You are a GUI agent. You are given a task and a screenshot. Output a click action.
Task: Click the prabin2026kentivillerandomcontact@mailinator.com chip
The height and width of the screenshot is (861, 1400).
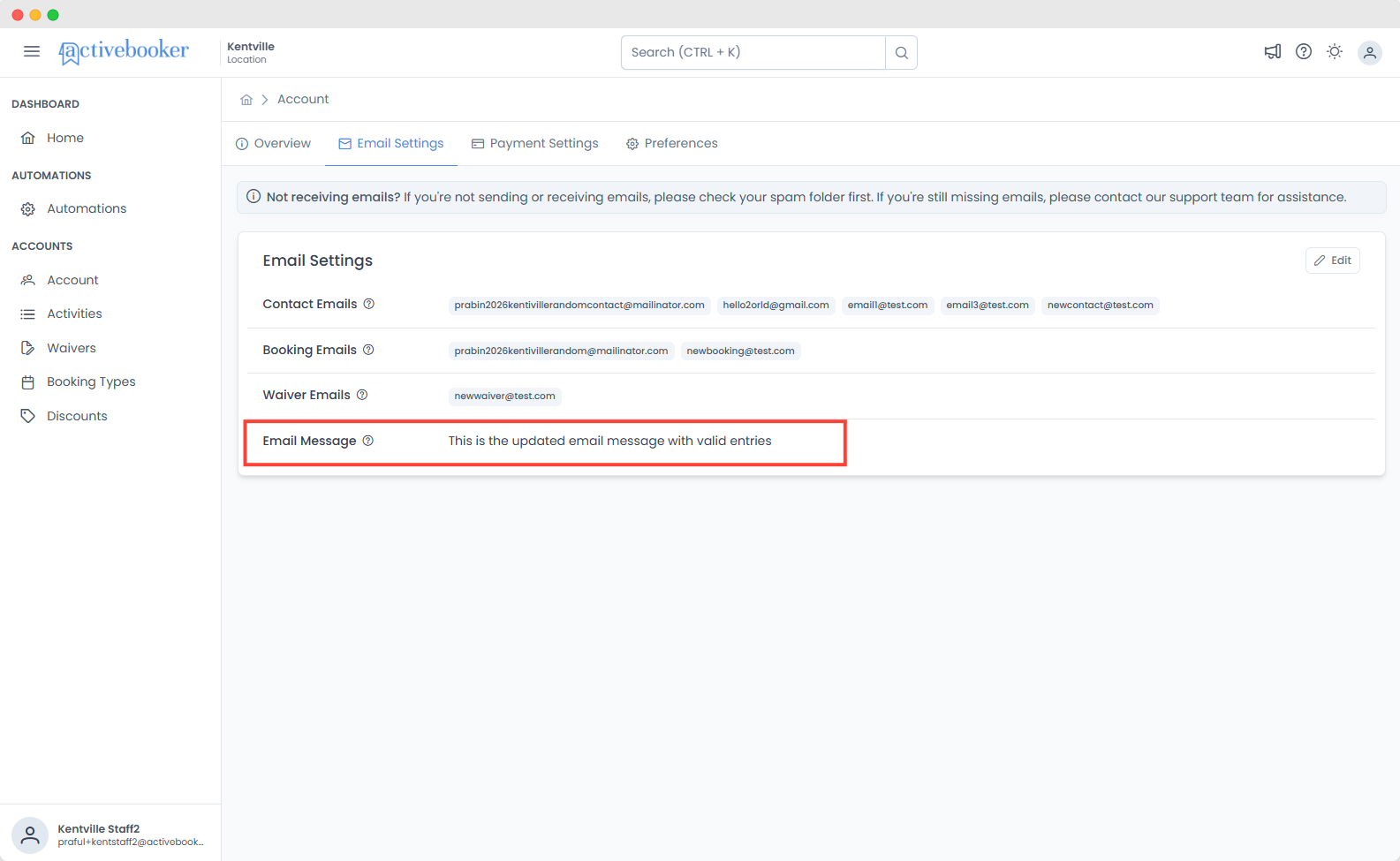(x=579, y=305)
